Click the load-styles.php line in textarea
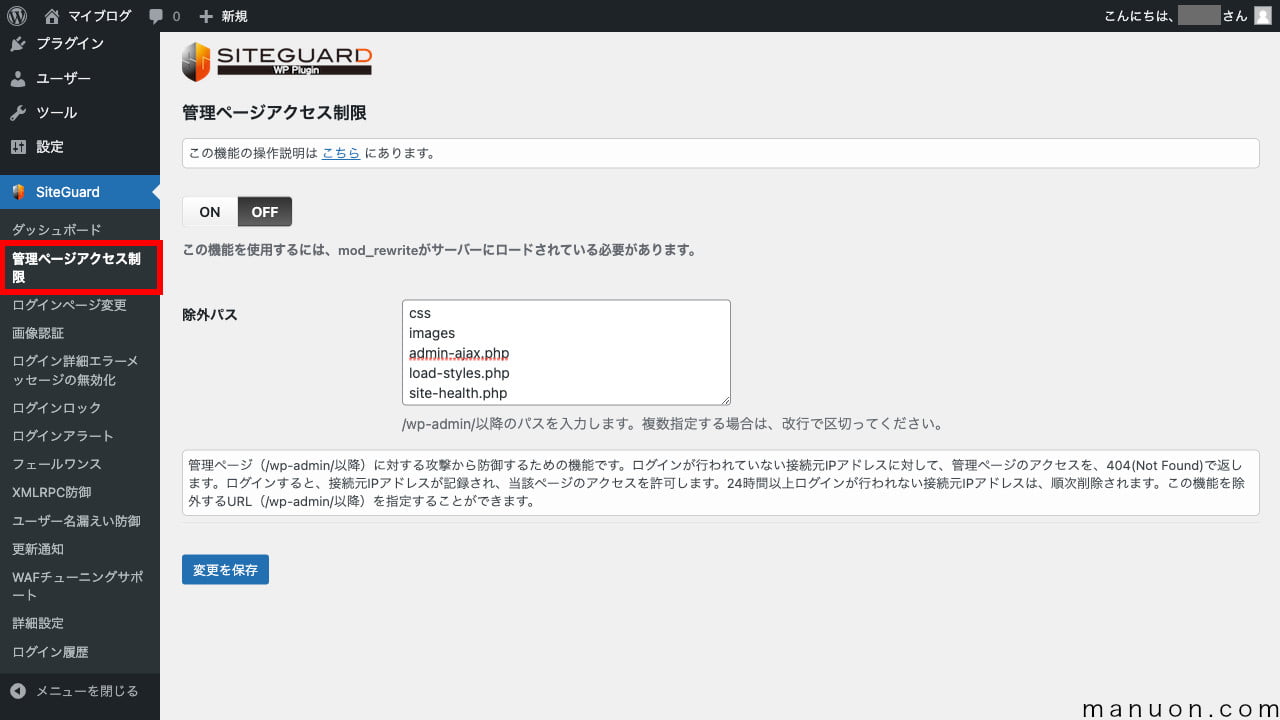The height and width of the screenshot is (720, 1280). 459,373
